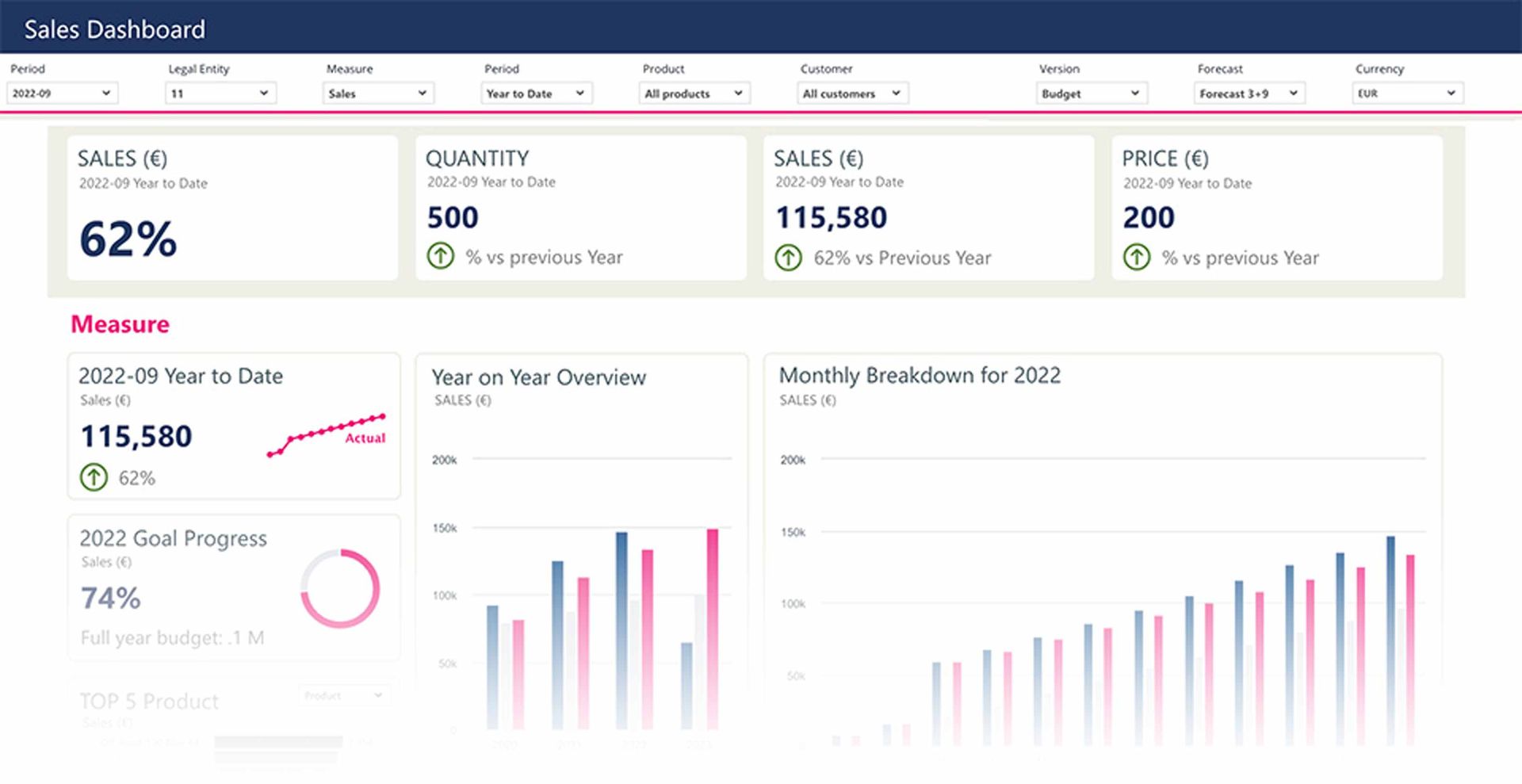1522x784 pixels.
Task: Open the Product dropdown in Top 5 Product
Action: tap(344, 695)
